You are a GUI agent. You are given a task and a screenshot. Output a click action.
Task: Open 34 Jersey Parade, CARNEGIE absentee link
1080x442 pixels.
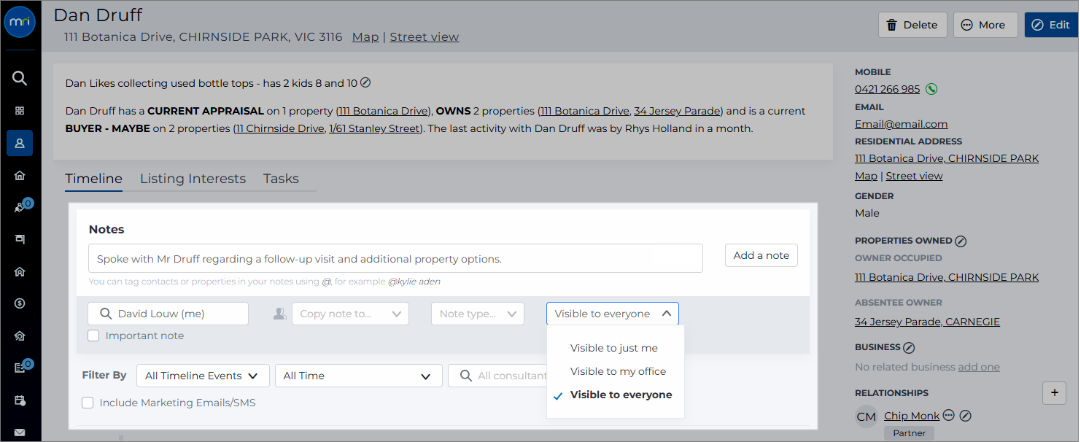coord(927,322)
